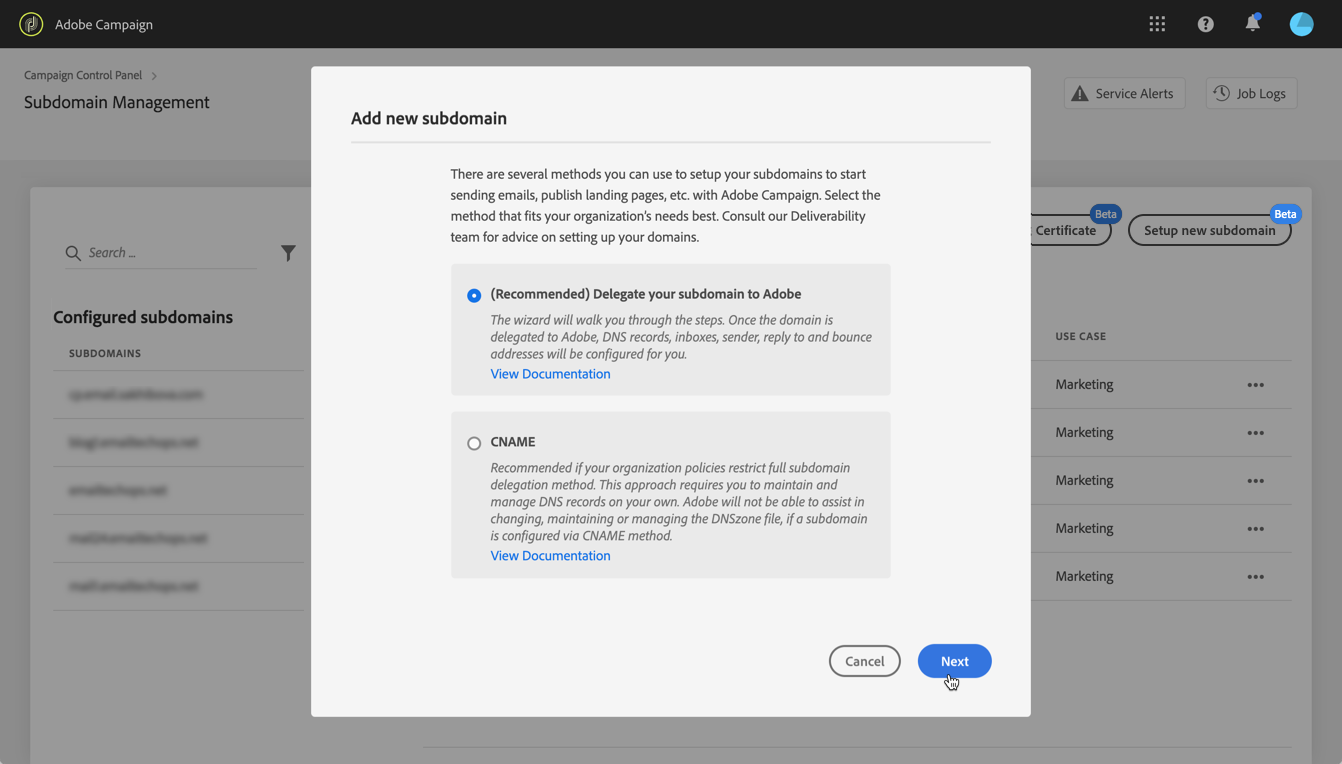Open the notifications bell icon
Screen dimensions: 1342x764
(1252, 23)
